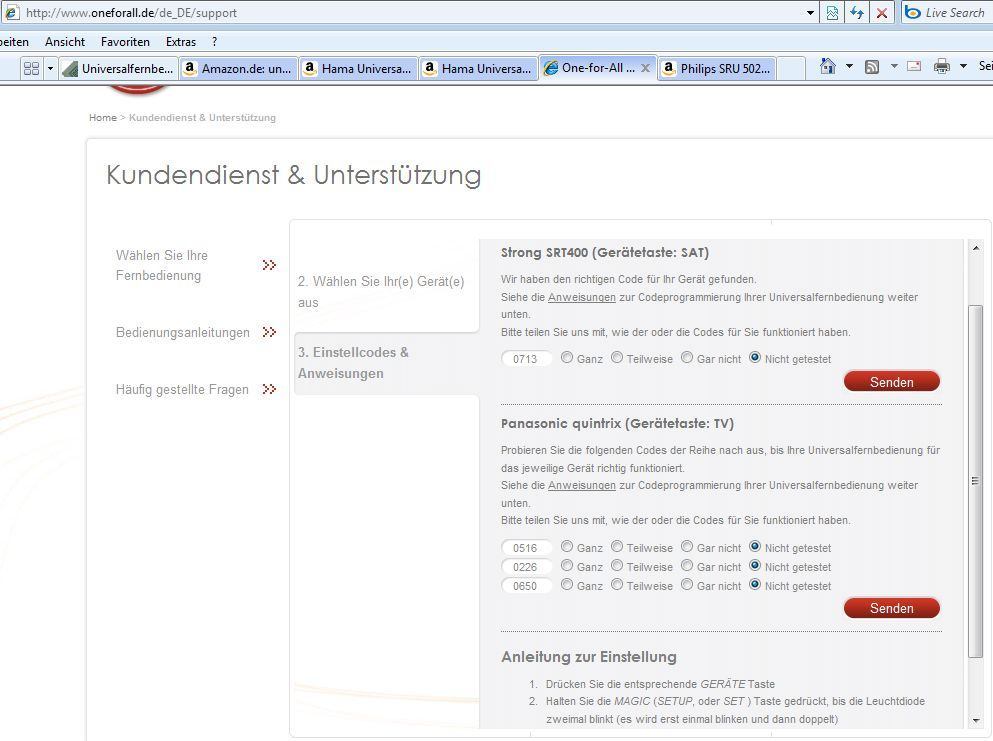Click the arrows icon beside Häufig gestellte Fragen

269,389
